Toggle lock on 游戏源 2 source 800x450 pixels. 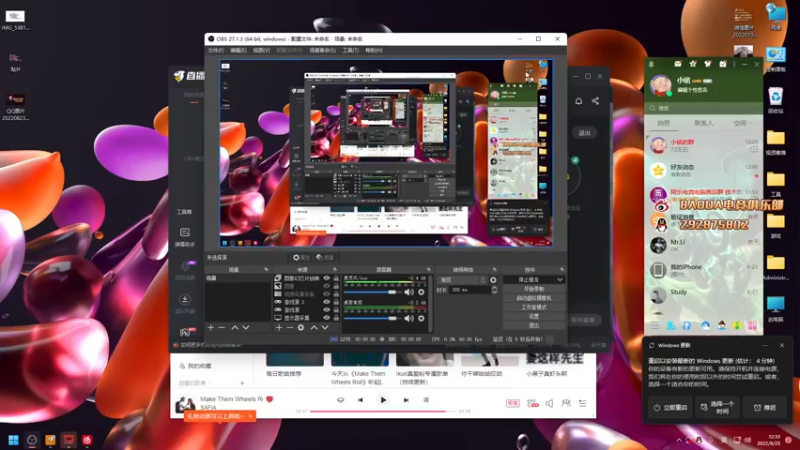[x=336, y=302]
